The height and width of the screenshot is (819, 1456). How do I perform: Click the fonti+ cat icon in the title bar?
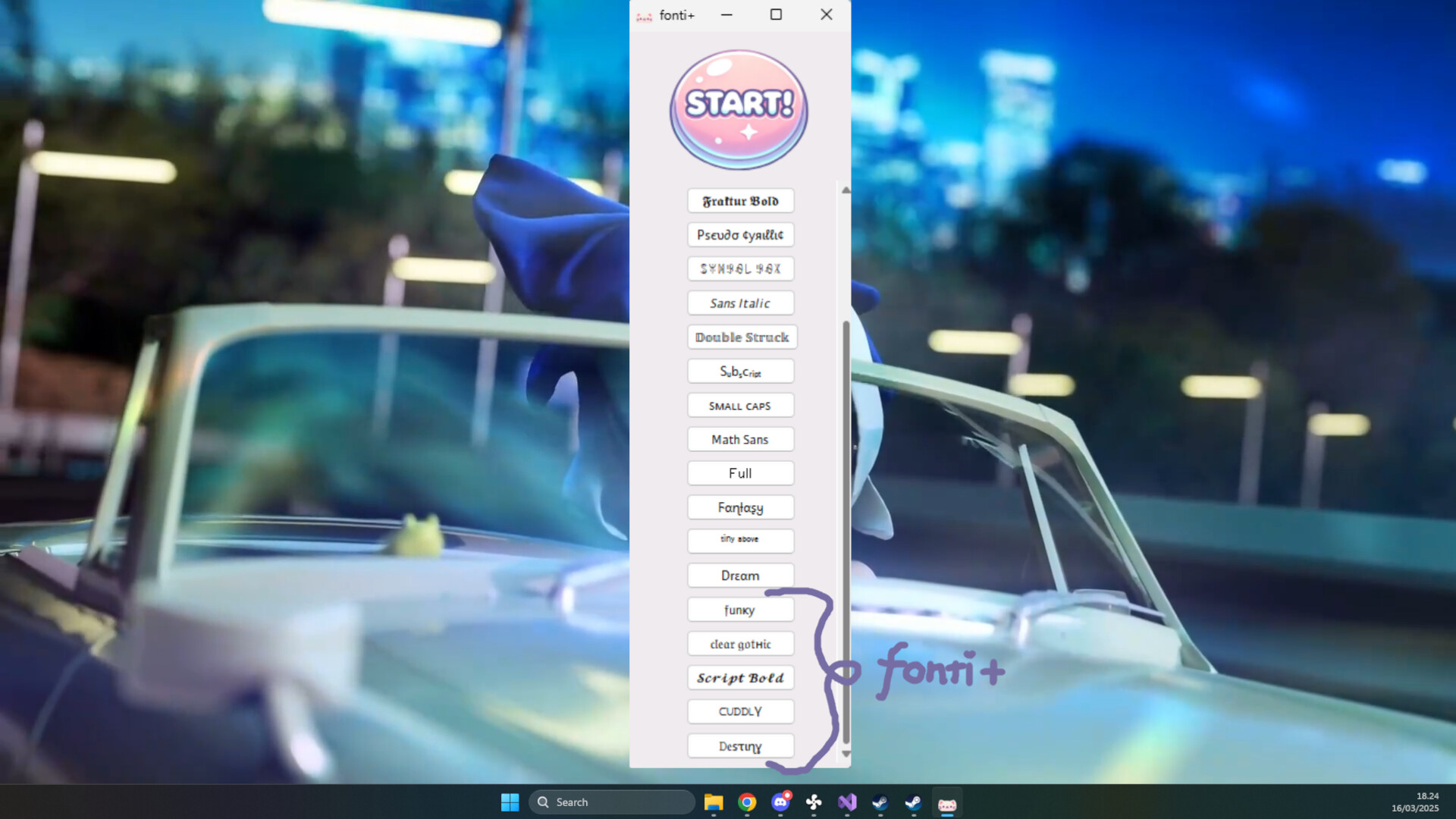(x=643, y=14)
